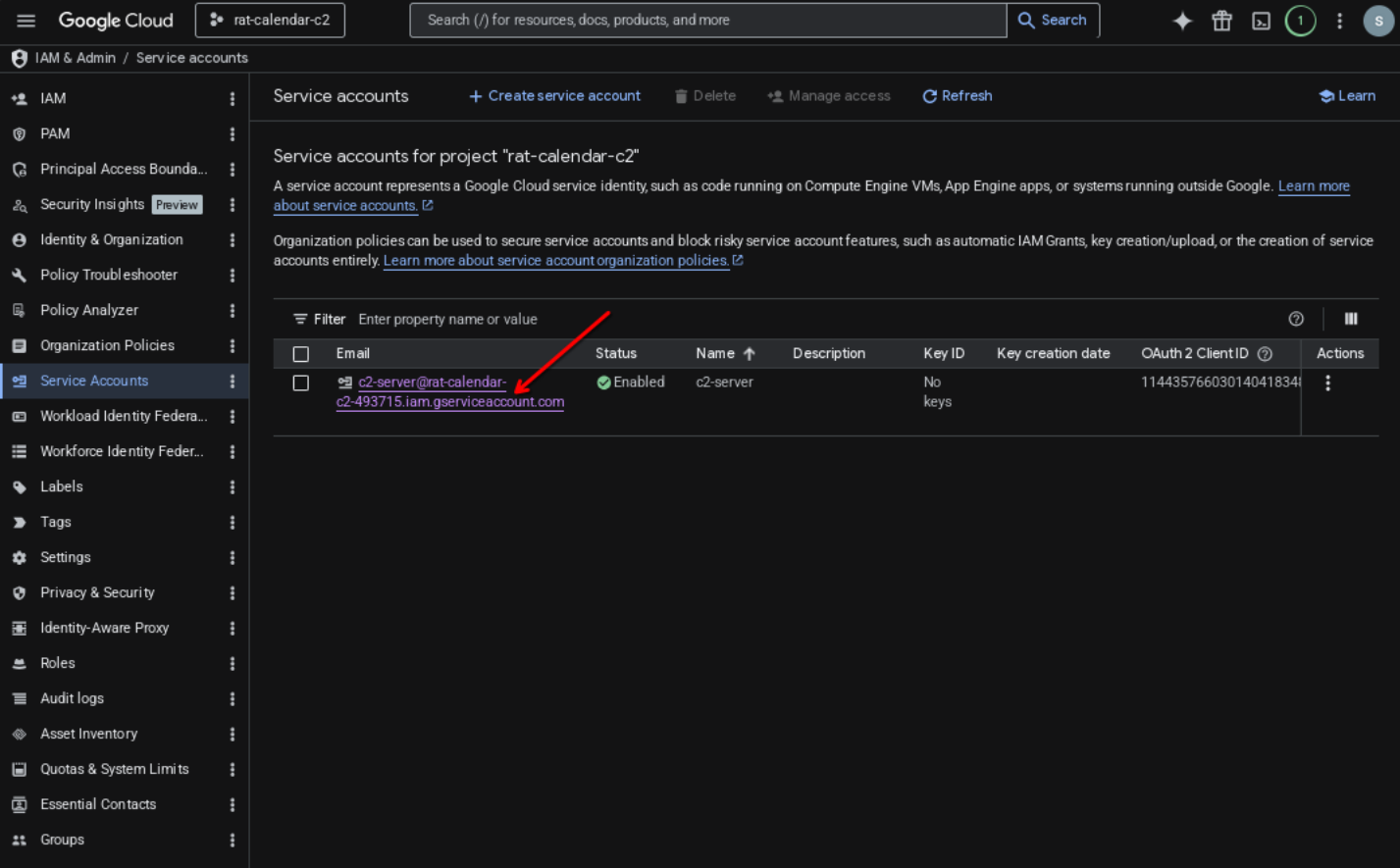Click the Groups people icon
1400x868 pixels.
point(19,840)
